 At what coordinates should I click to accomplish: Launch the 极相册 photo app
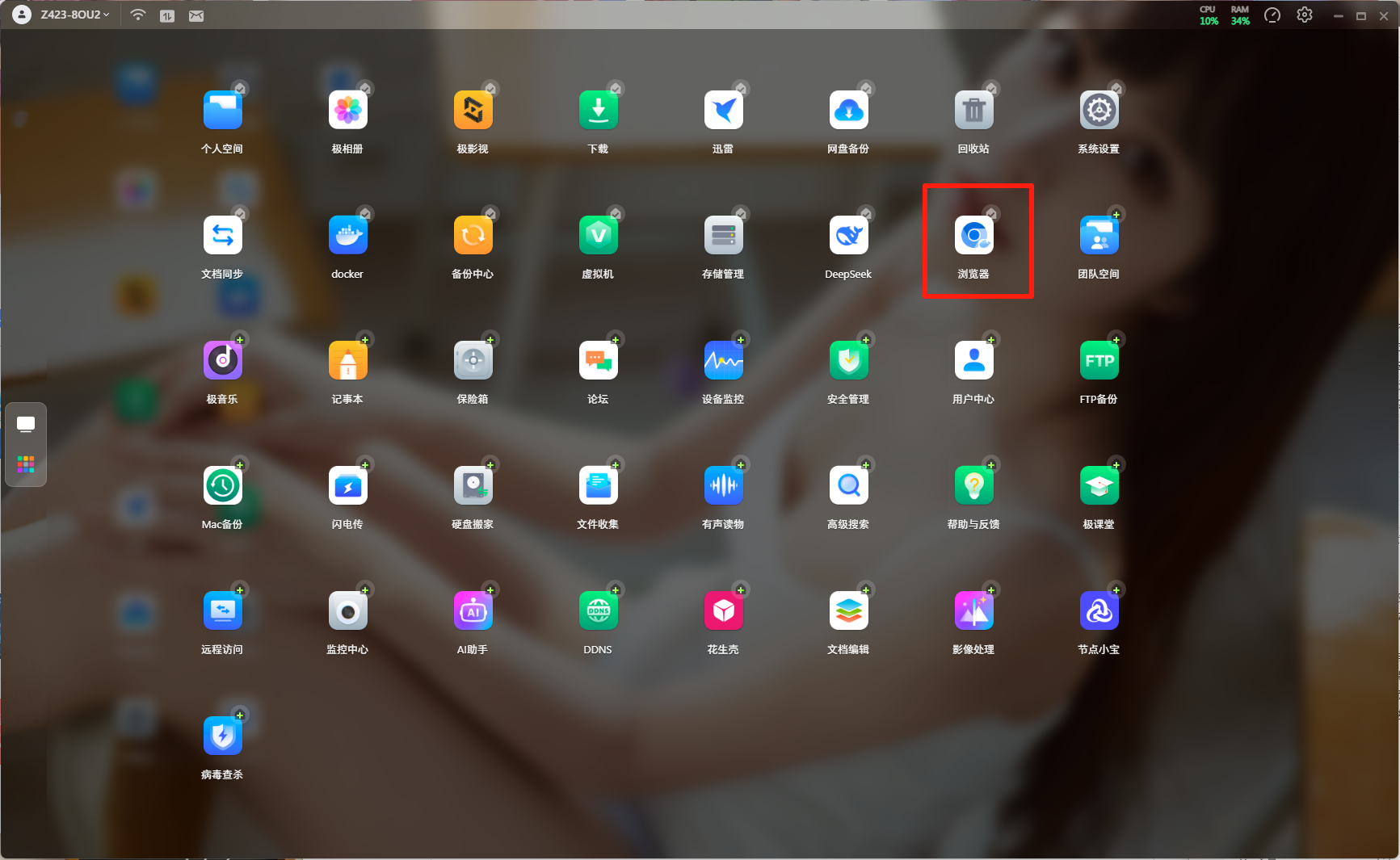click(348, 110)
